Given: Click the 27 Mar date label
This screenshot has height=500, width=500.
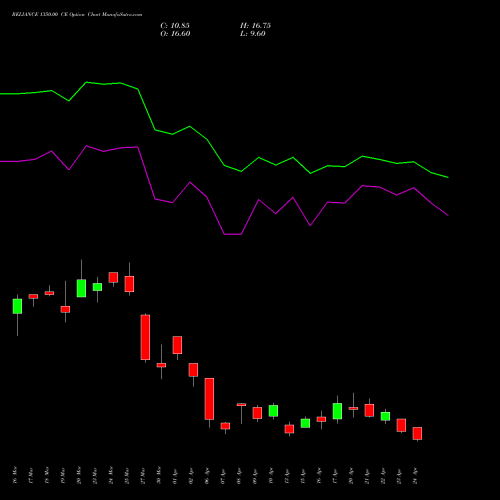Looking at the screenshot, I should pos(143,476).
